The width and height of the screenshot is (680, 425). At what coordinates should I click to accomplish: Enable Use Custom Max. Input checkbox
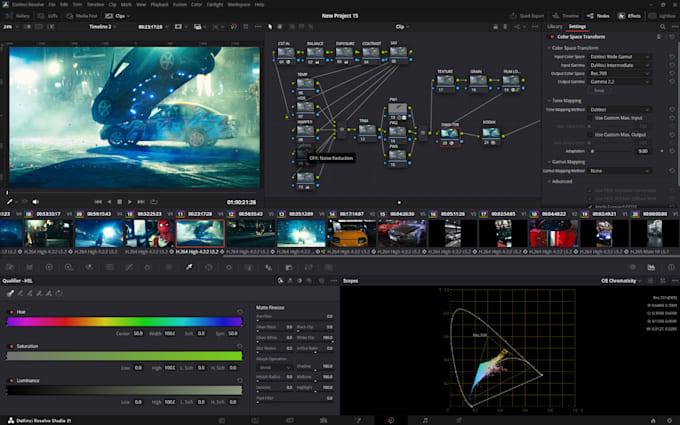pos(589,118)
